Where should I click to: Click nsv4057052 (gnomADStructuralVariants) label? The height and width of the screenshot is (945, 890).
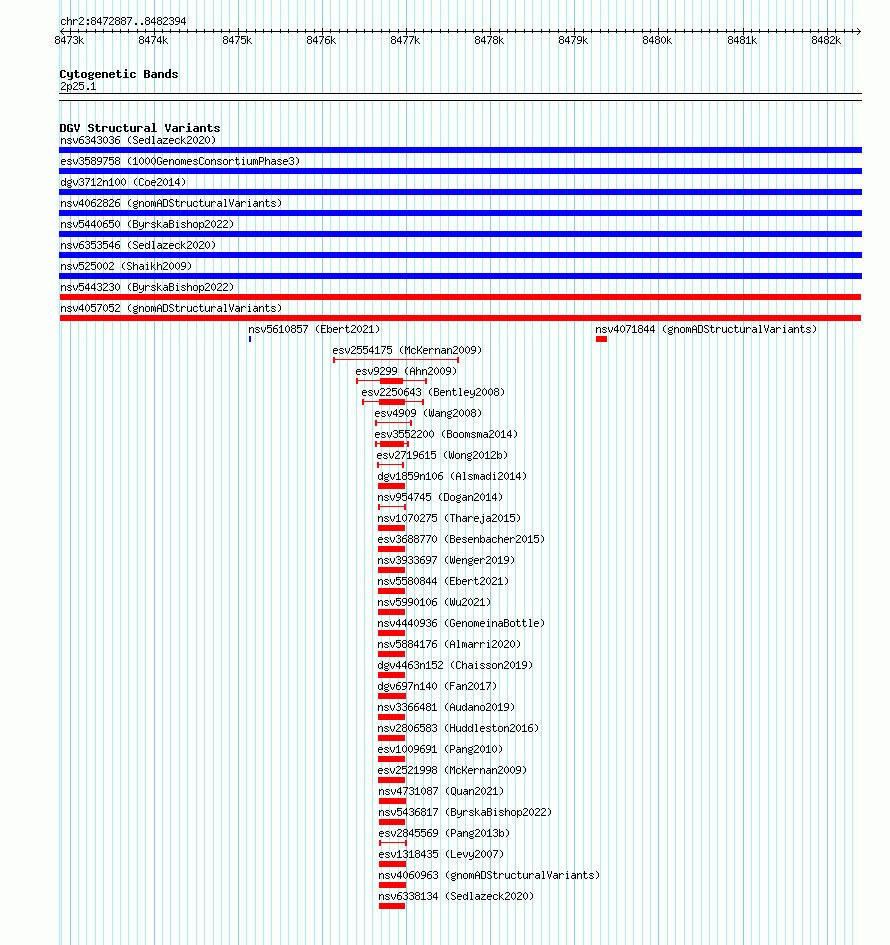(171, 309)
